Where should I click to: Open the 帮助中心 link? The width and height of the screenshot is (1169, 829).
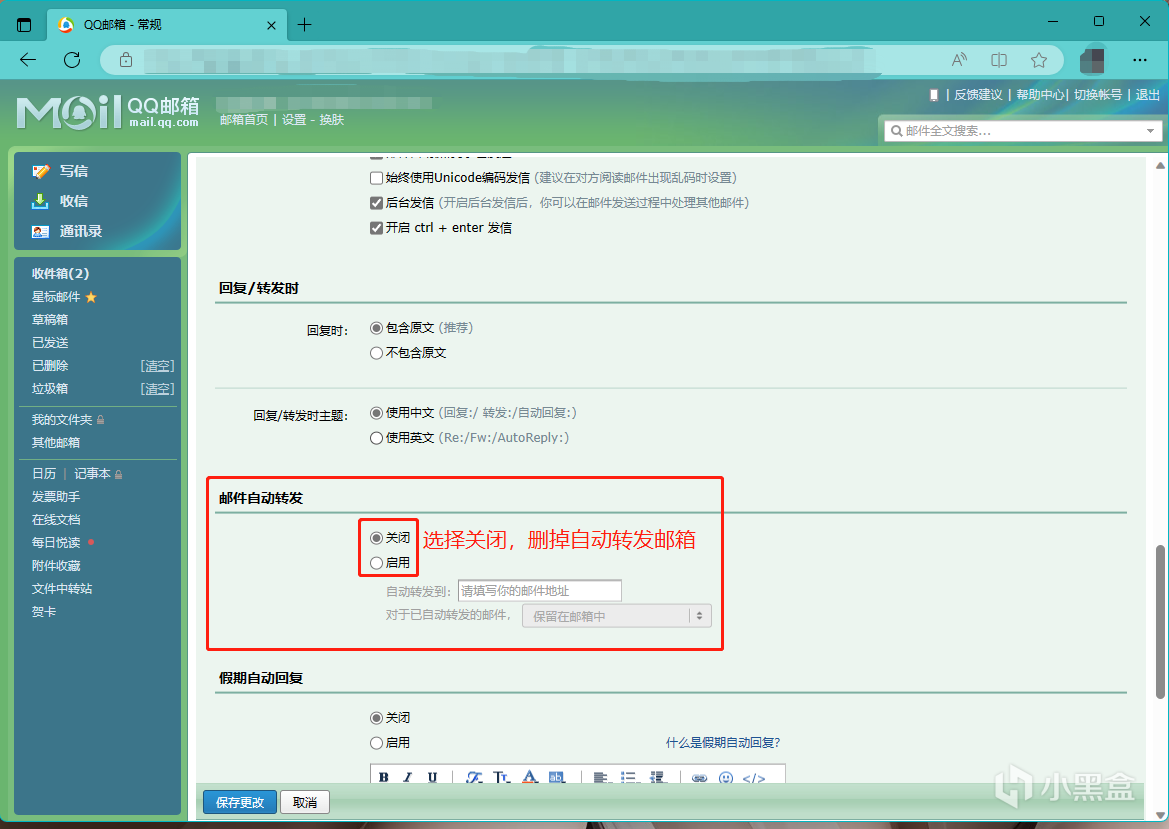(1040, 95)
